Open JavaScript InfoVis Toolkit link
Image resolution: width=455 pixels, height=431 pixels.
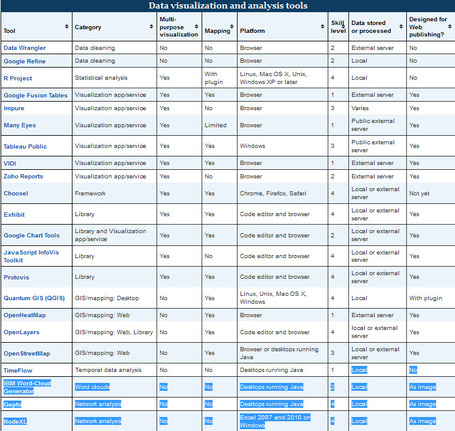31,256
